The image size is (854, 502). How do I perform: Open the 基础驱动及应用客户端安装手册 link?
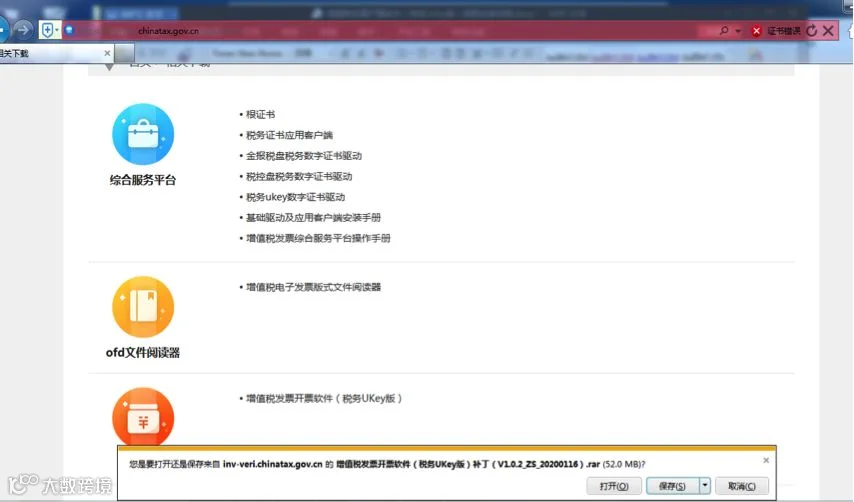[x=313, y=217]
